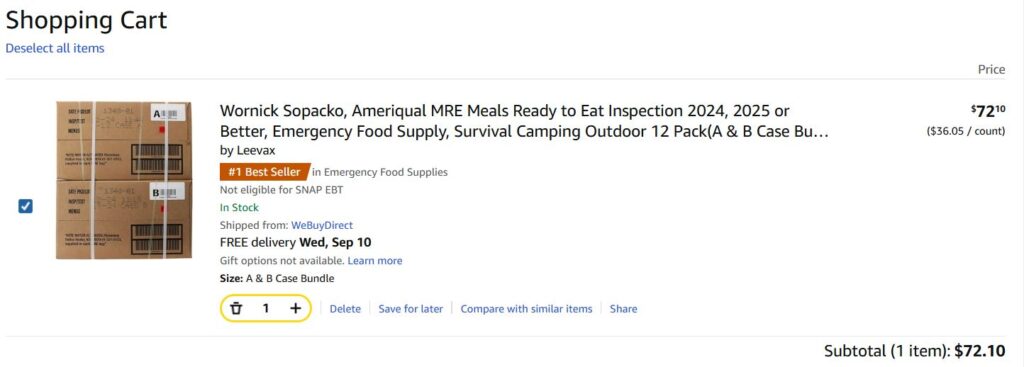Screen dimensions: 1024x367
Task: Click the trash icon in quantity stepper
Action: [x=236, y=308]
